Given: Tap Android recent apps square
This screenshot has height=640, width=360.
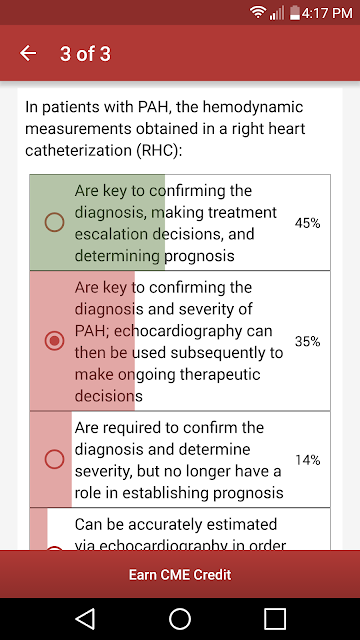Looking at the screenshot, I should click(275, 619).
